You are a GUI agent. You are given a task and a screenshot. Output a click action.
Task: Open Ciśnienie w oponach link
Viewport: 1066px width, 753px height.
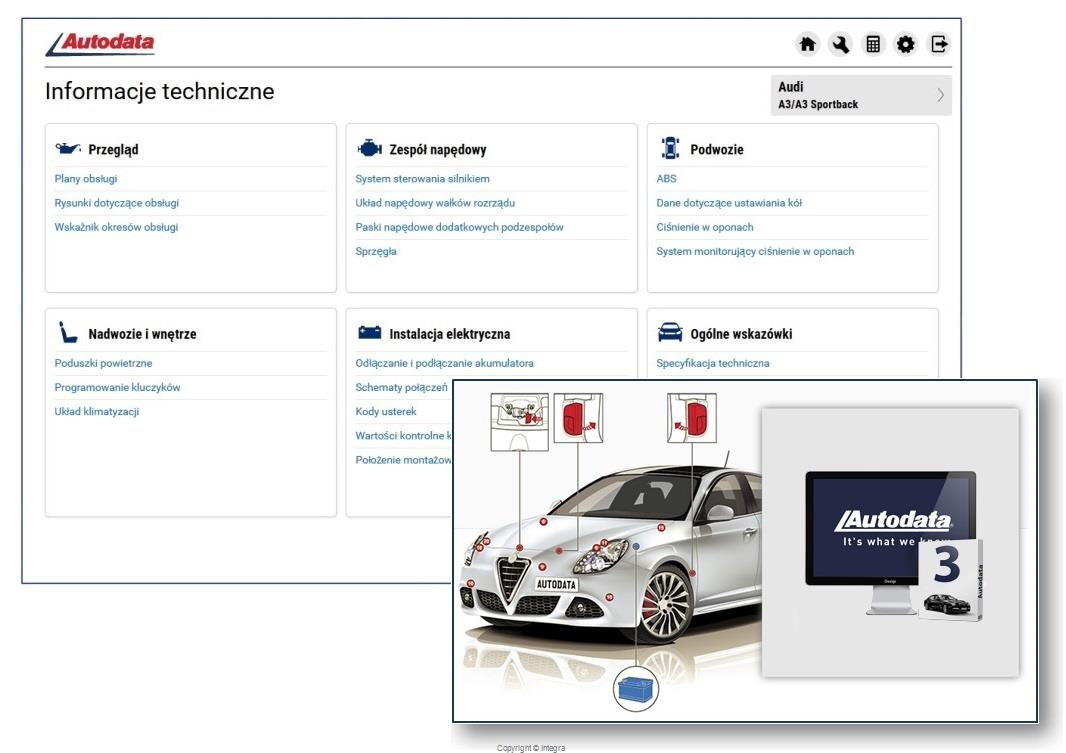705,227
